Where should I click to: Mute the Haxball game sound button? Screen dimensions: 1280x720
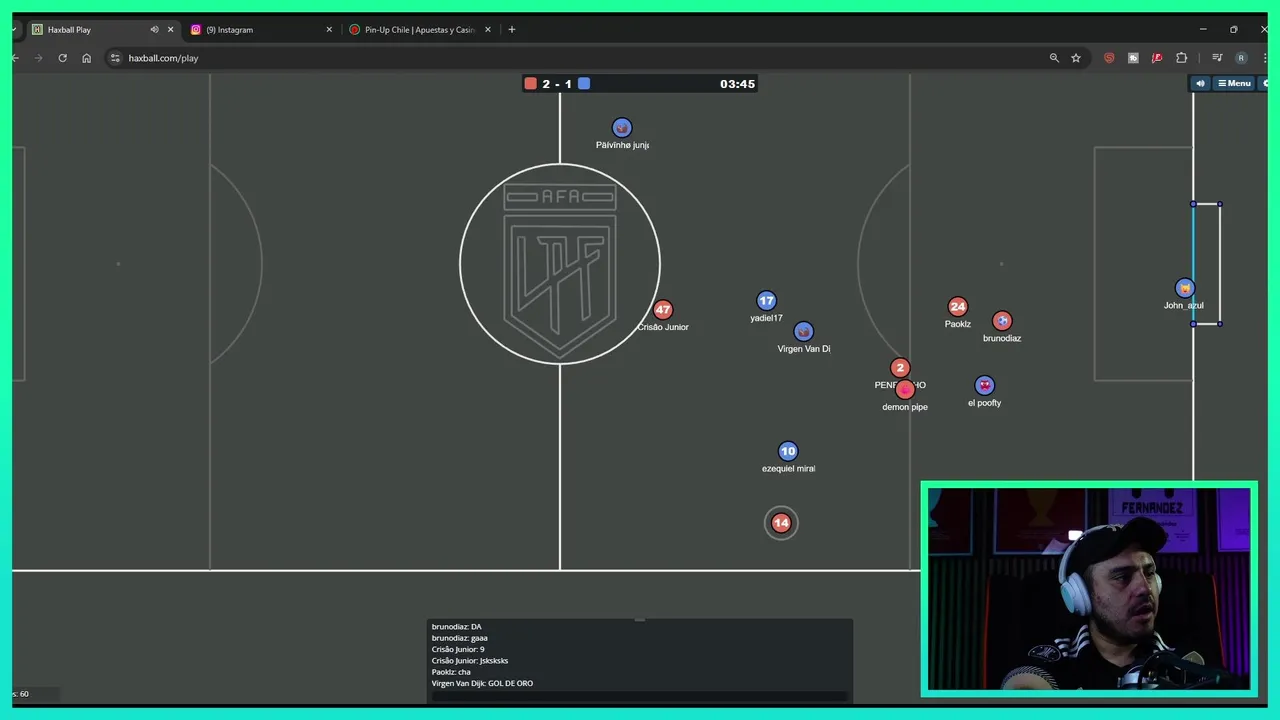click(1200, 83)
